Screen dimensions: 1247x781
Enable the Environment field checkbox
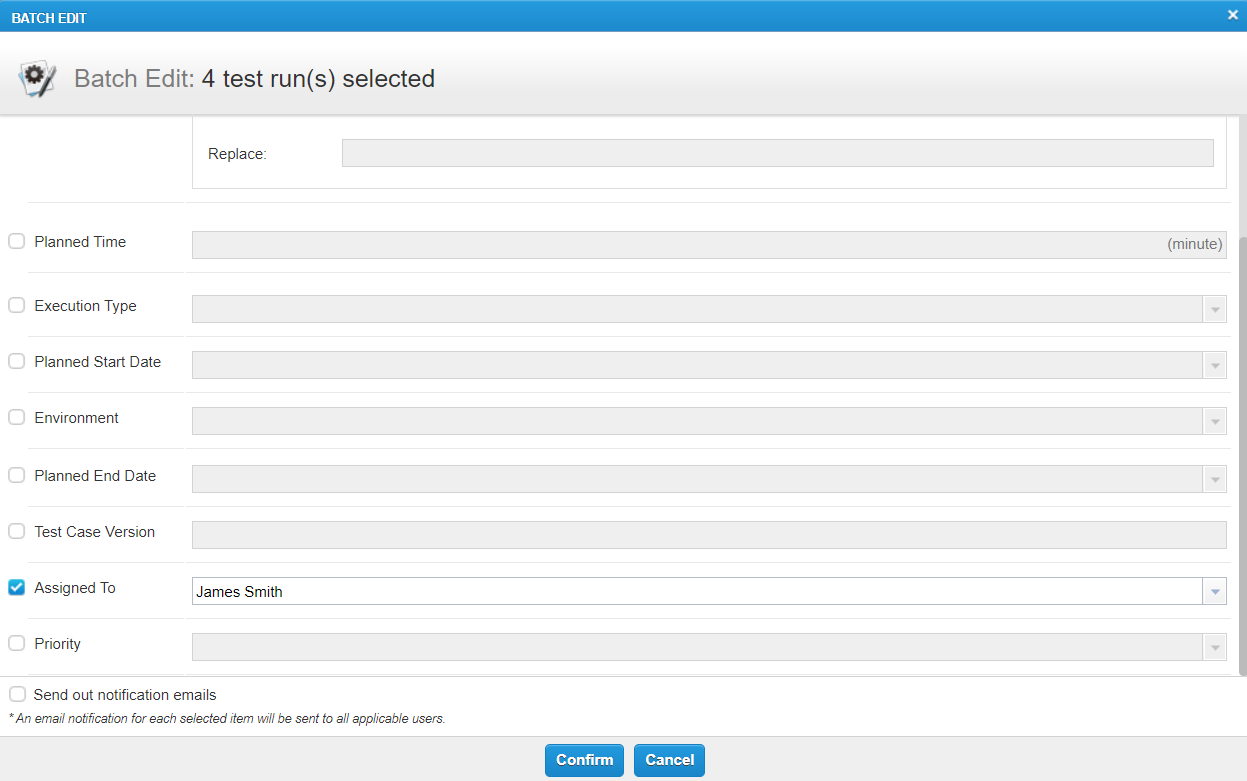[17, 417]
